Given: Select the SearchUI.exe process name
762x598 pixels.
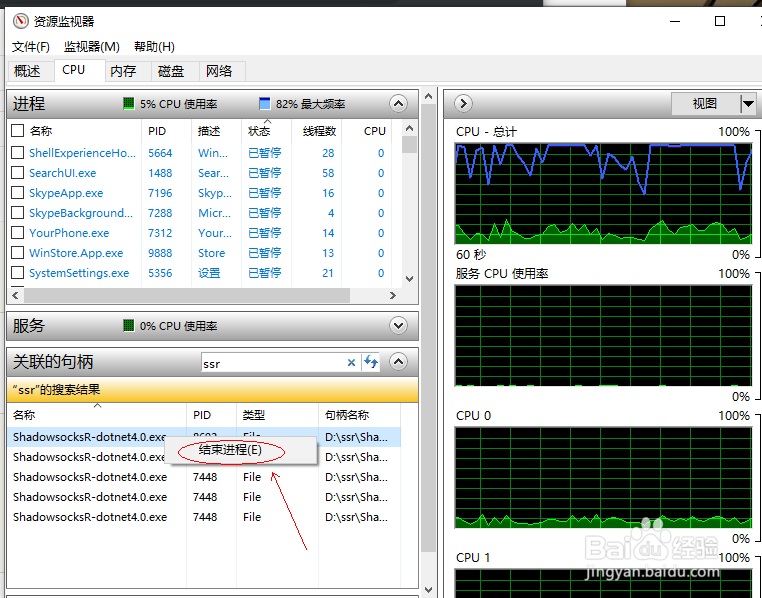Looking at the screenshot, I should (63, 173).
